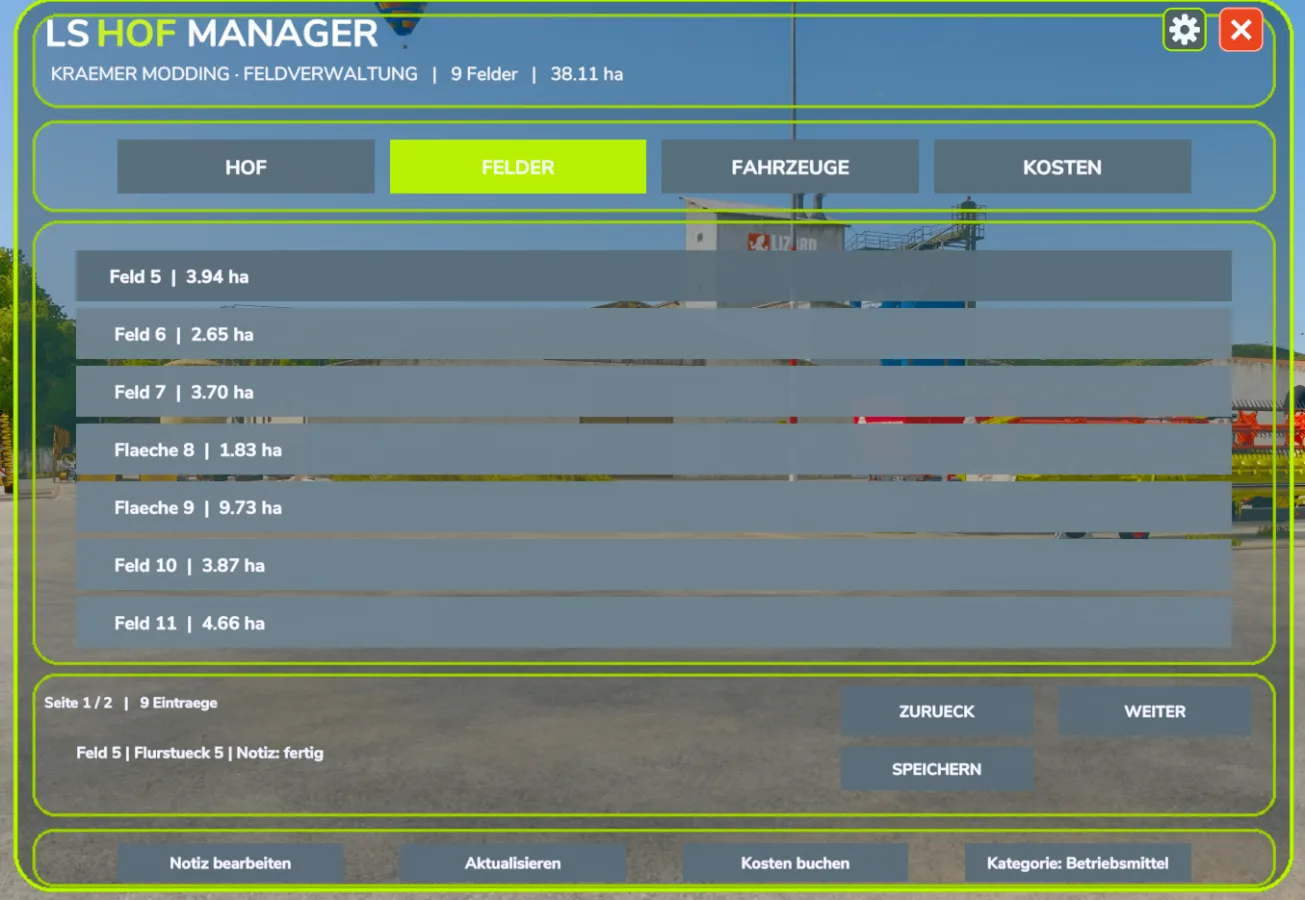Click the Feld 5 note detail text
Image resolution: width=1305 pixels, height=900 pixels.
click(200, 753)
